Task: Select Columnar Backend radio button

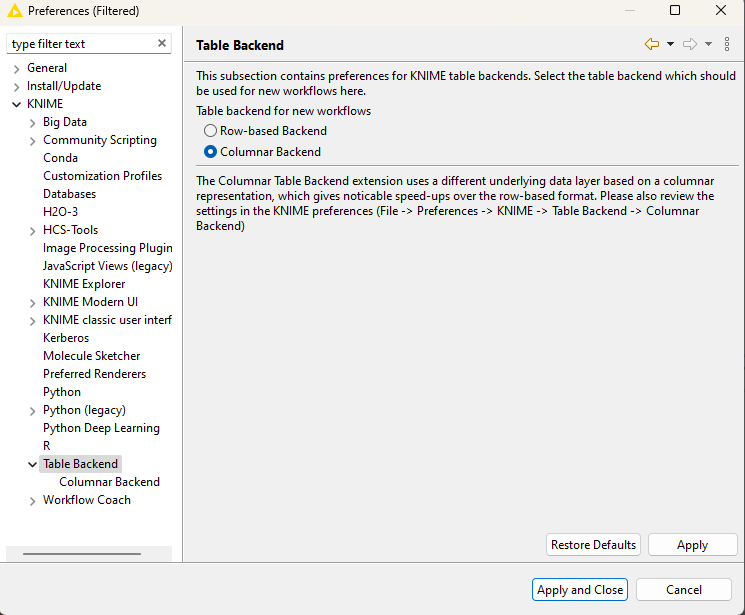Action: point(210,152)
